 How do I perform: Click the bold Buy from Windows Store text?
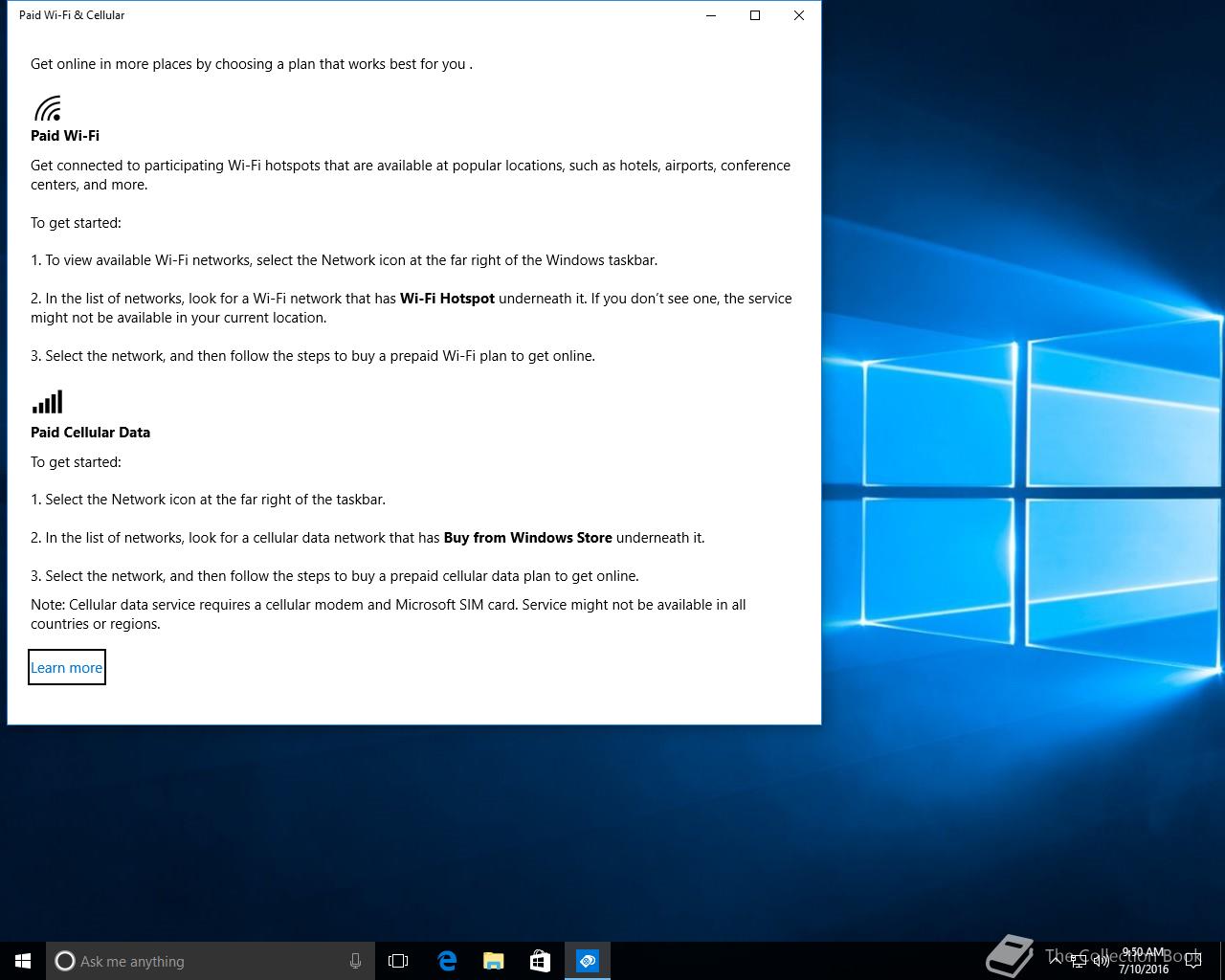527,538
